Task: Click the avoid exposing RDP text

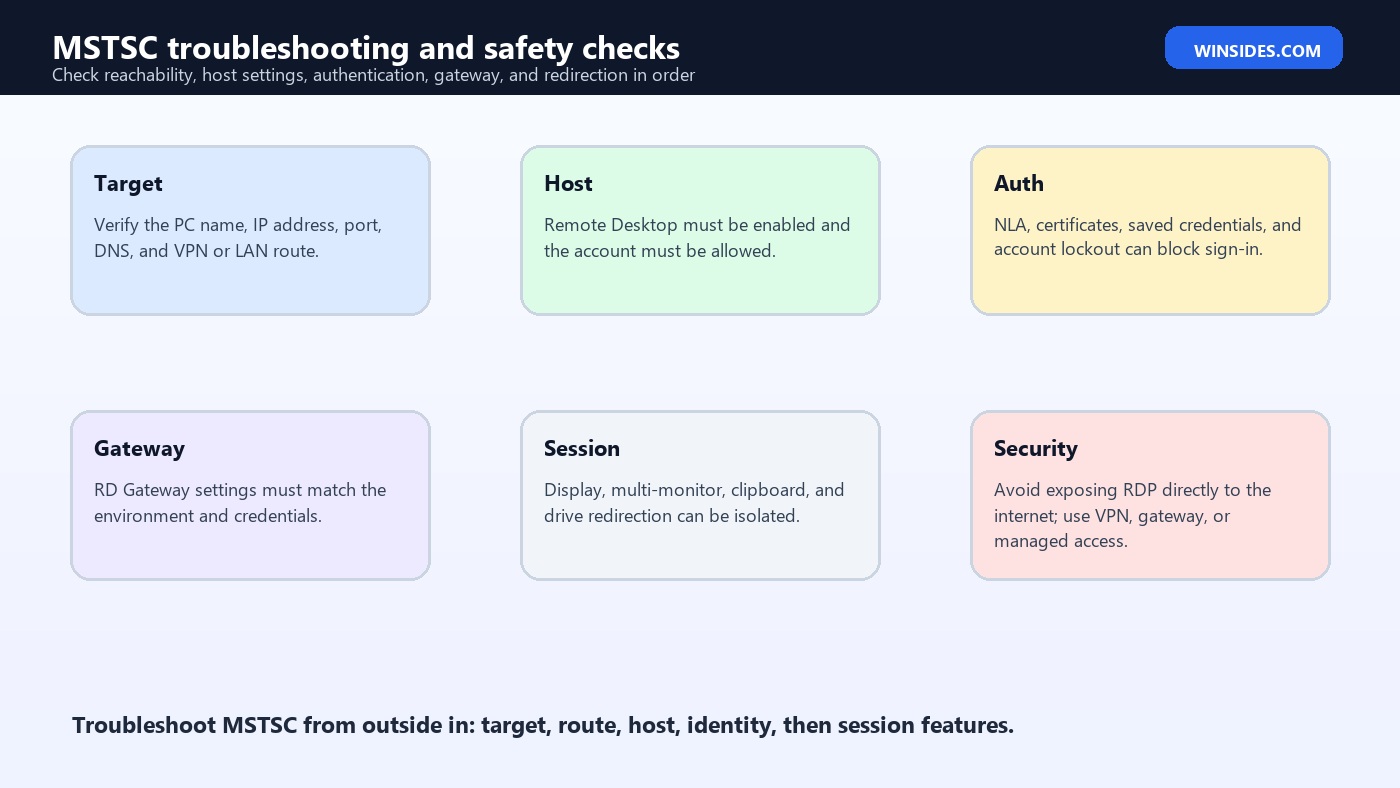Action: click(1132, 516)
